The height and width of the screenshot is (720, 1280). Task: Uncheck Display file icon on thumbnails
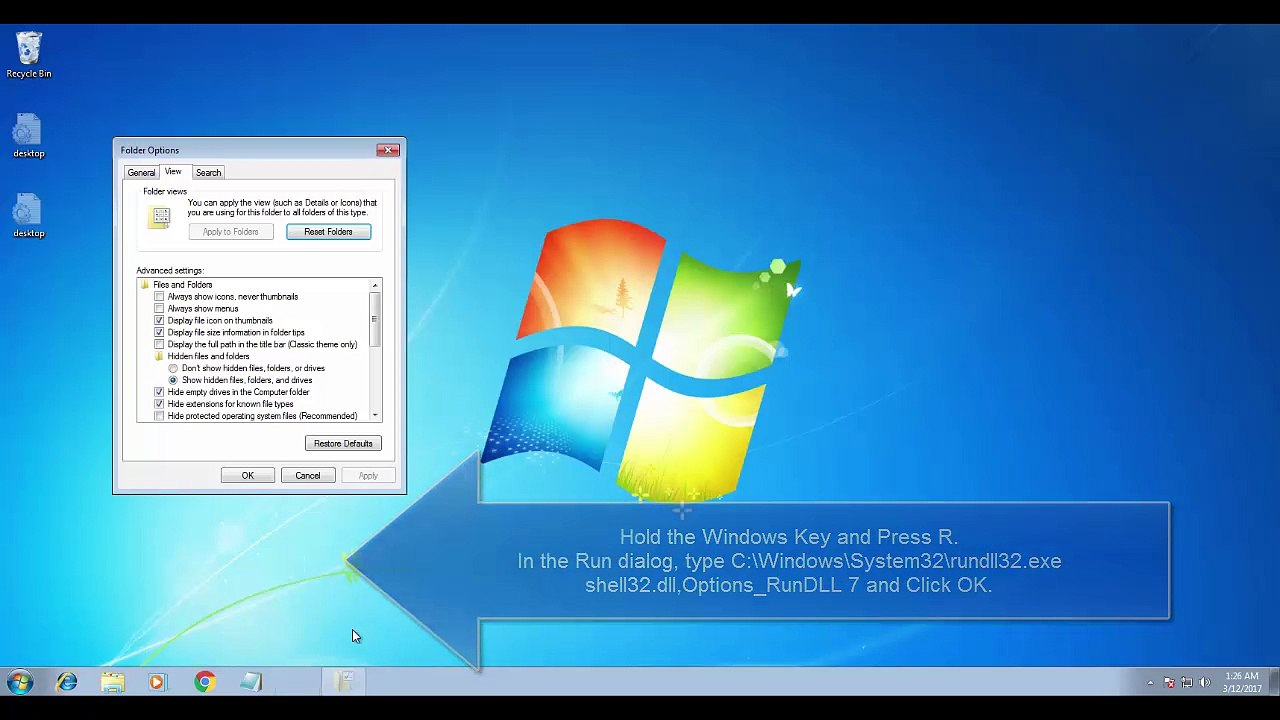[x=159, y=321]
